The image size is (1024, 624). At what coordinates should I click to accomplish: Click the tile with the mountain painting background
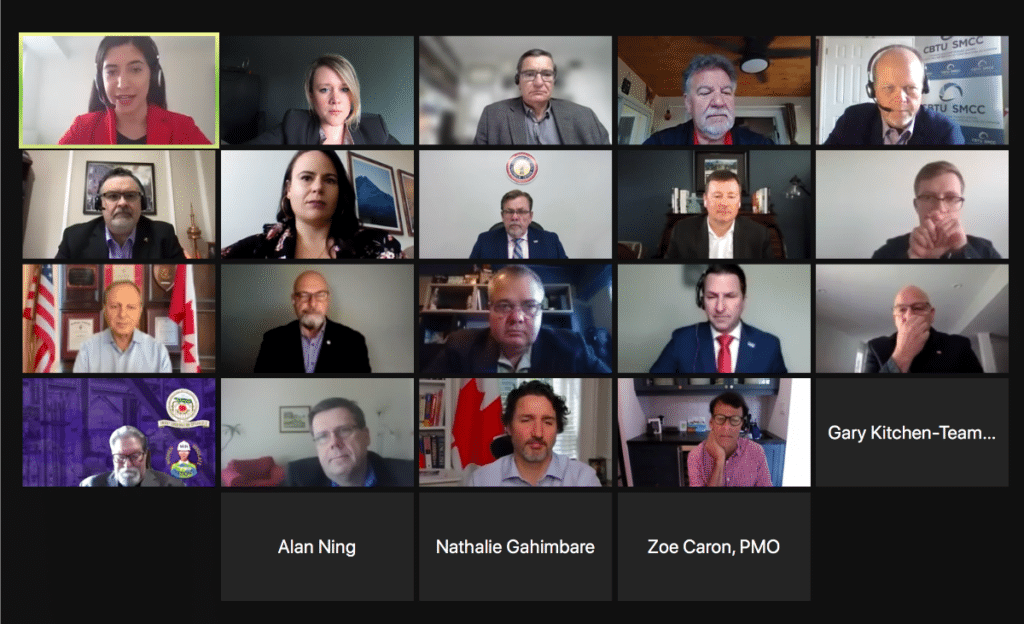[317, 204]
